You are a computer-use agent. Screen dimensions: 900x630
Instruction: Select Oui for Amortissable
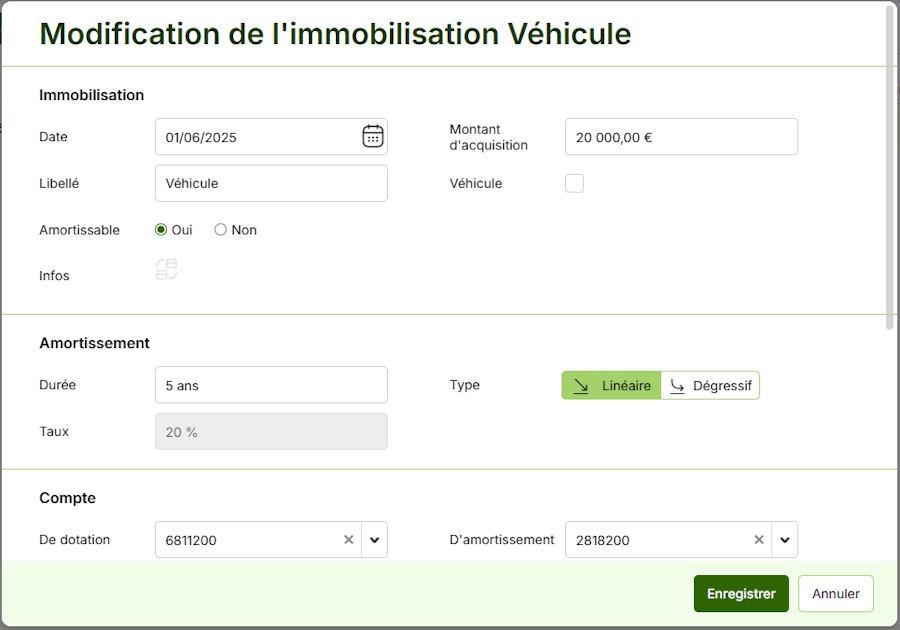click(161, 230)
